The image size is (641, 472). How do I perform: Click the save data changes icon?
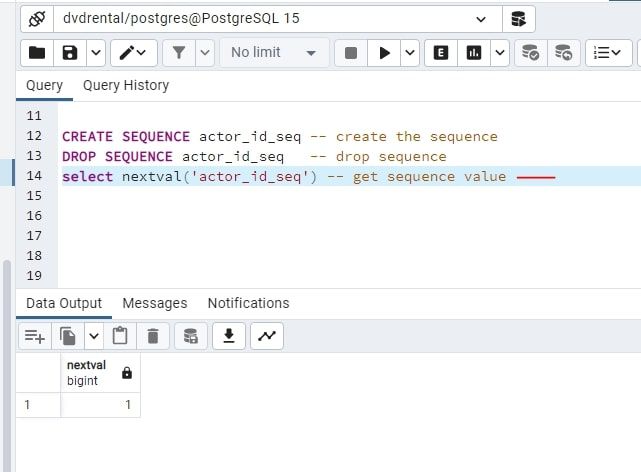pyautogui.click(x=191, y=336)
